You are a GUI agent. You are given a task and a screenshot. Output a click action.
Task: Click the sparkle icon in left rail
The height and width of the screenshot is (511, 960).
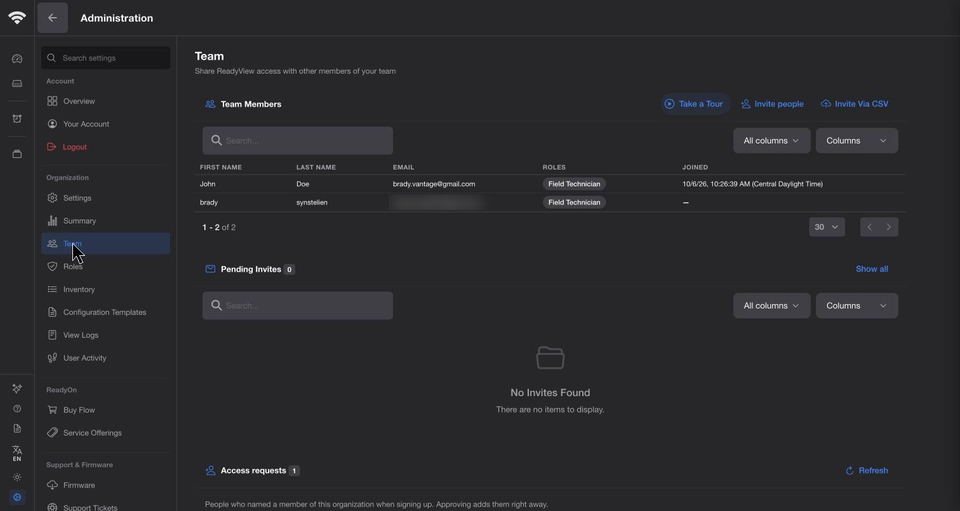(x=17, y=389)
